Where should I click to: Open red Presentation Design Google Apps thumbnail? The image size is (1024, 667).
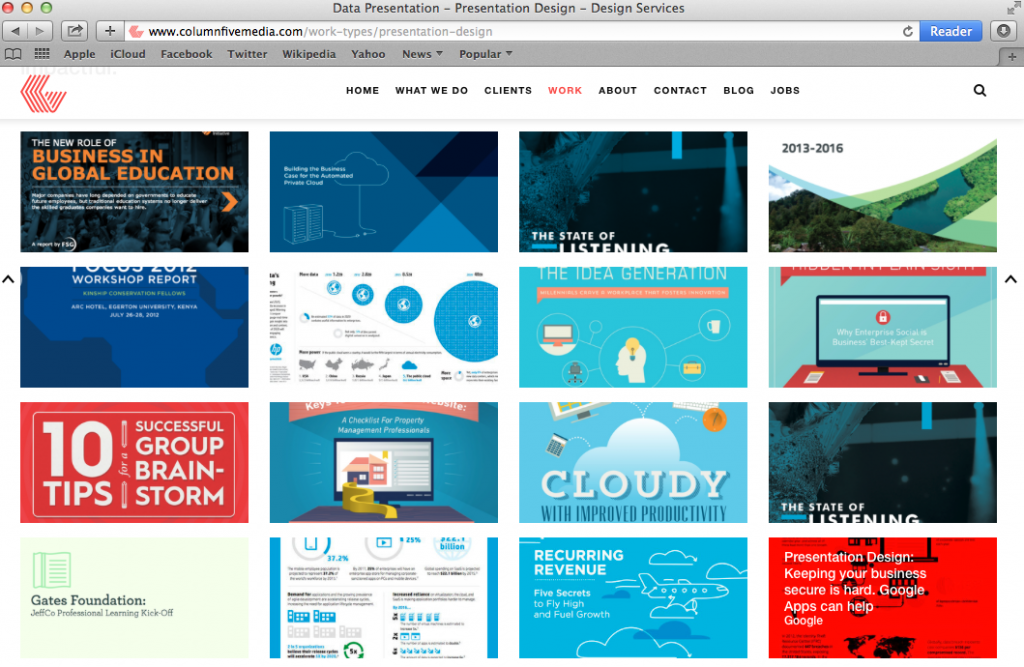point(882,598)
